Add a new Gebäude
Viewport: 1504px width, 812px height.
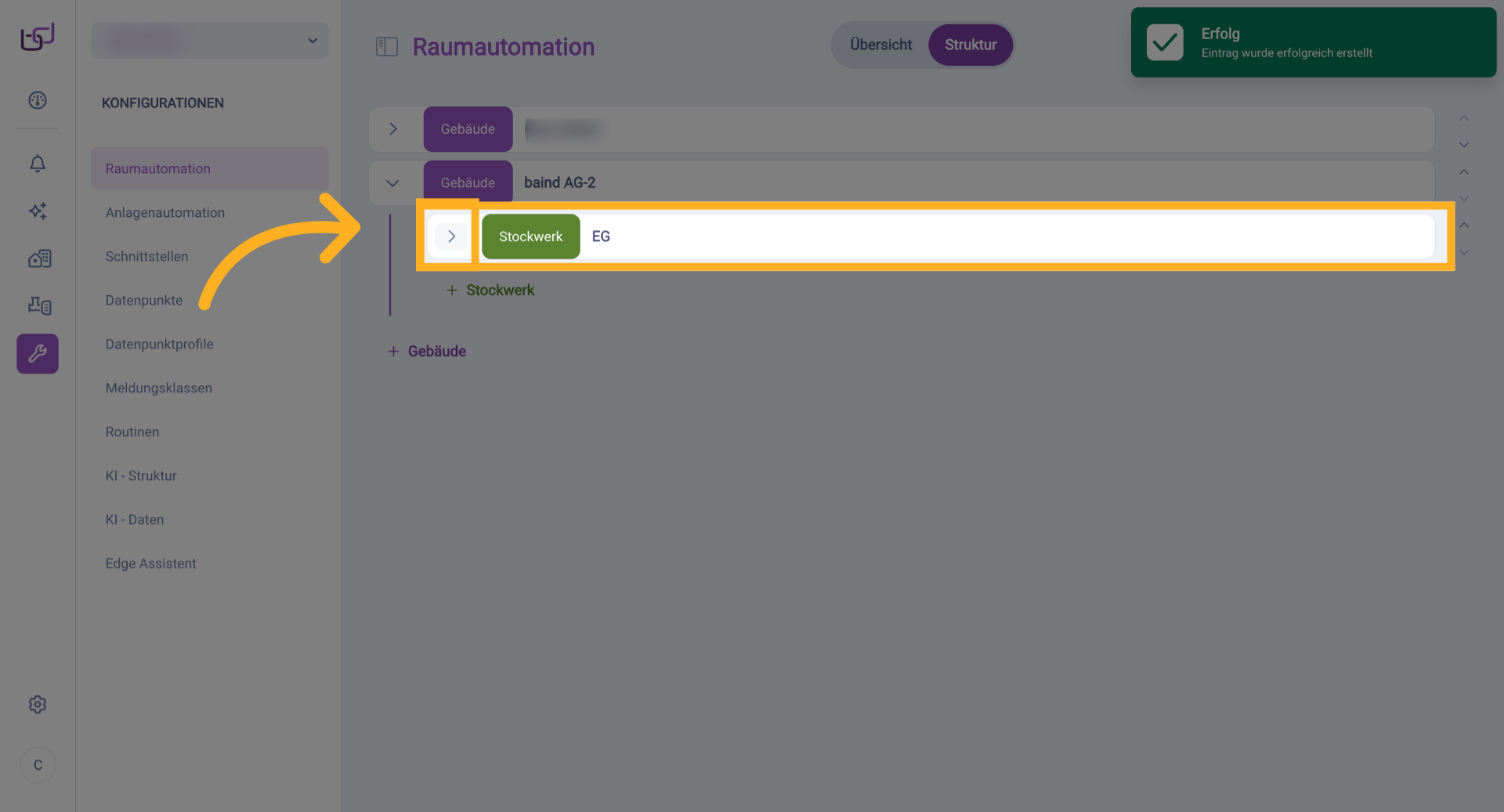[x=428, y=352]
